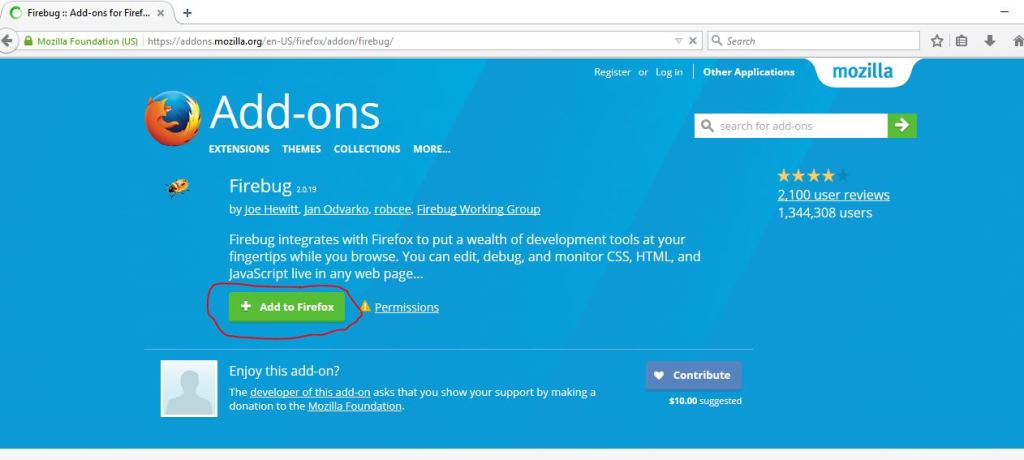Close the Firebug Add-ons tab

[x=161, y=12]
